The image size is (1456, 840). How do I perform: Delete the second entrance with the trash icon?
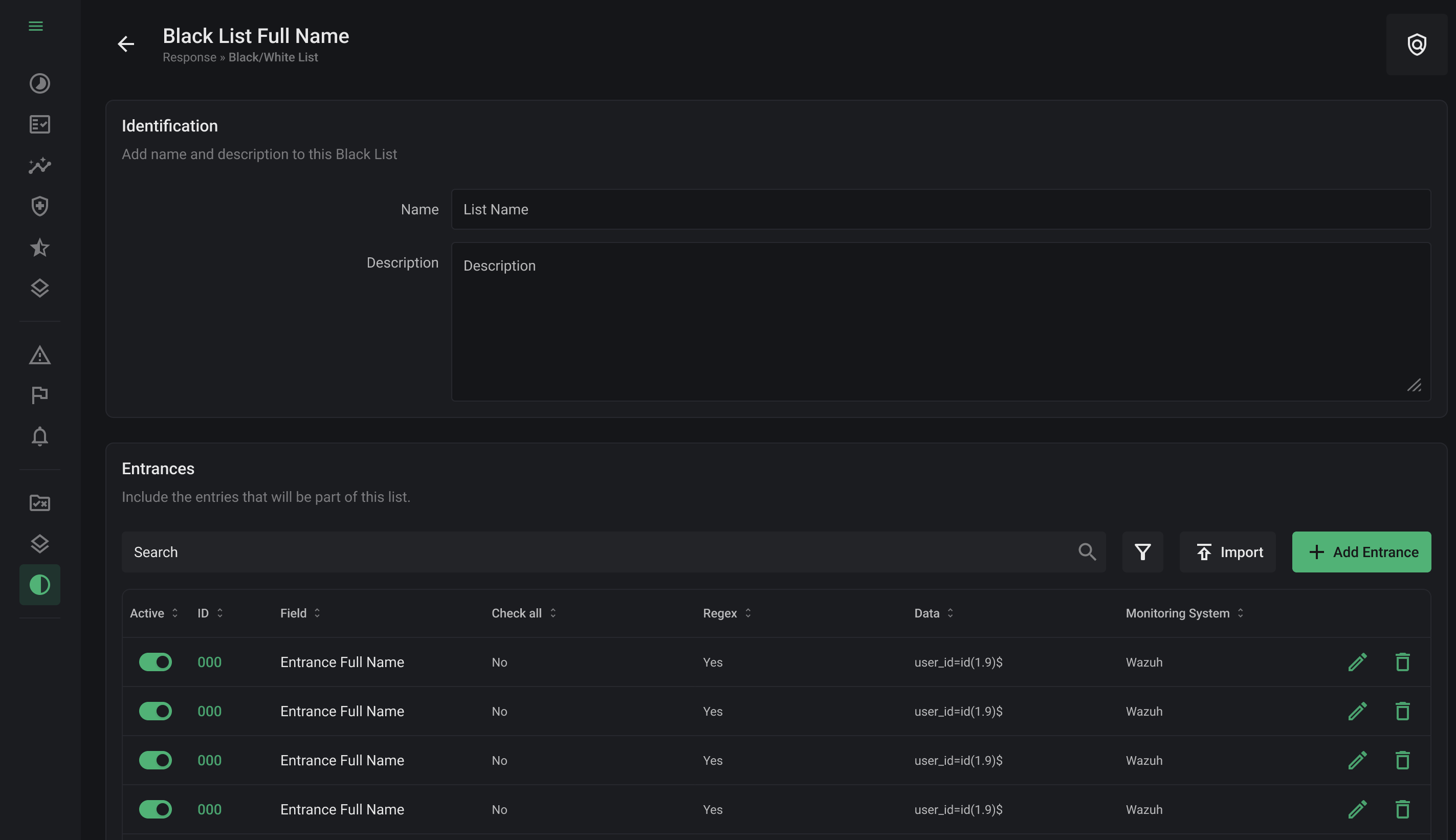pos(1402,712)
